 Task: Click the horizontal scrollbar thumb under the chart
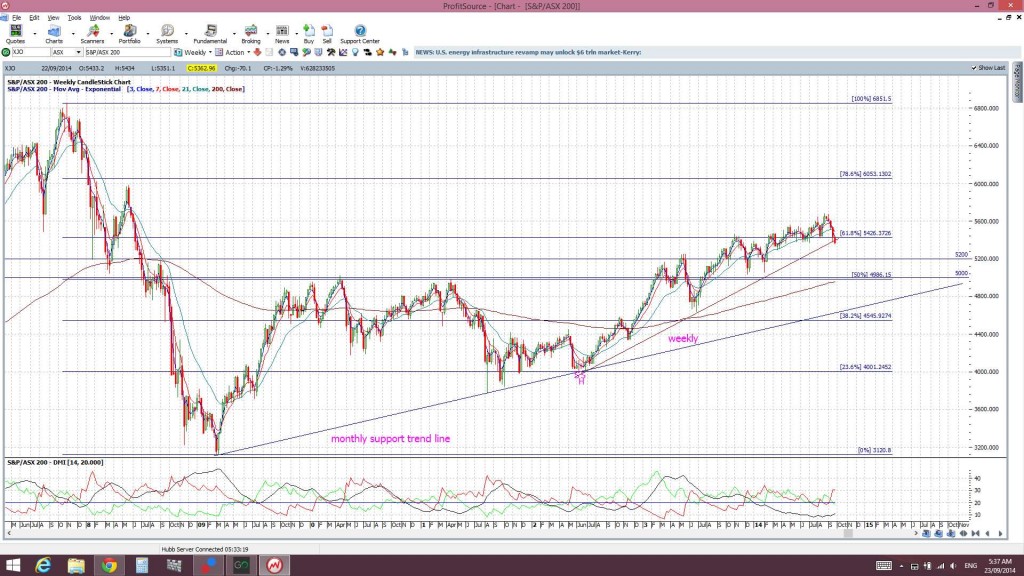point(848,534)
